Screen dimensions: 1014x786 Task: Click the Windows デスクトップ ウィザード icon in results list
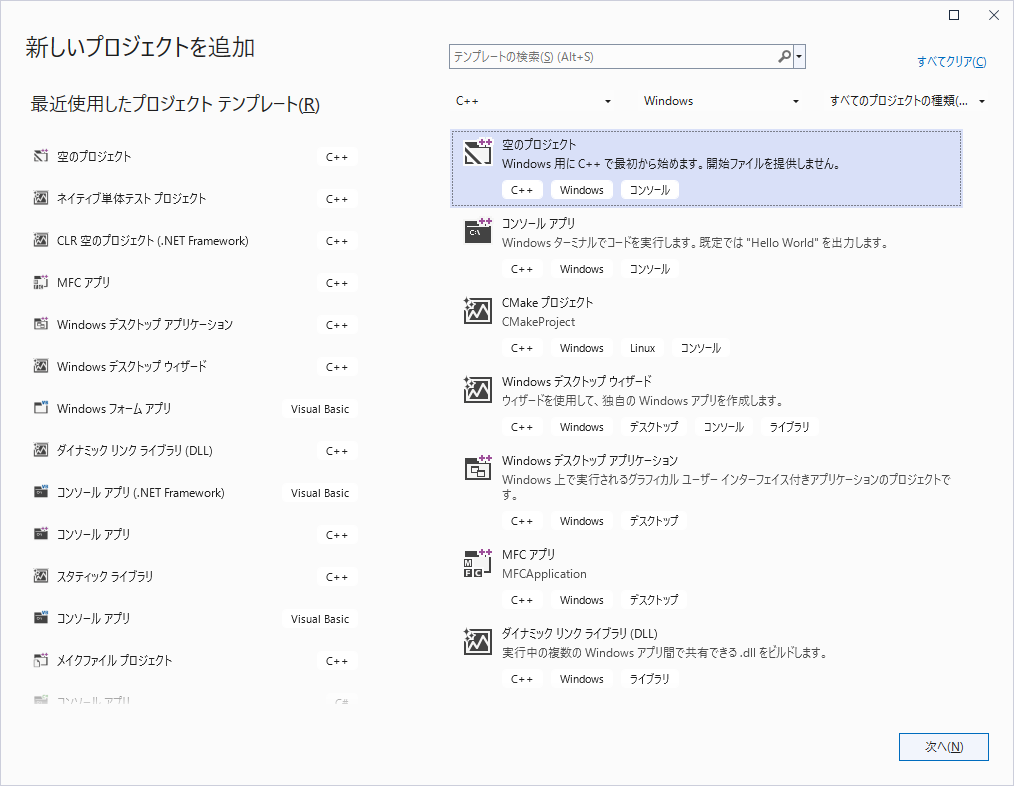point(478,389)
